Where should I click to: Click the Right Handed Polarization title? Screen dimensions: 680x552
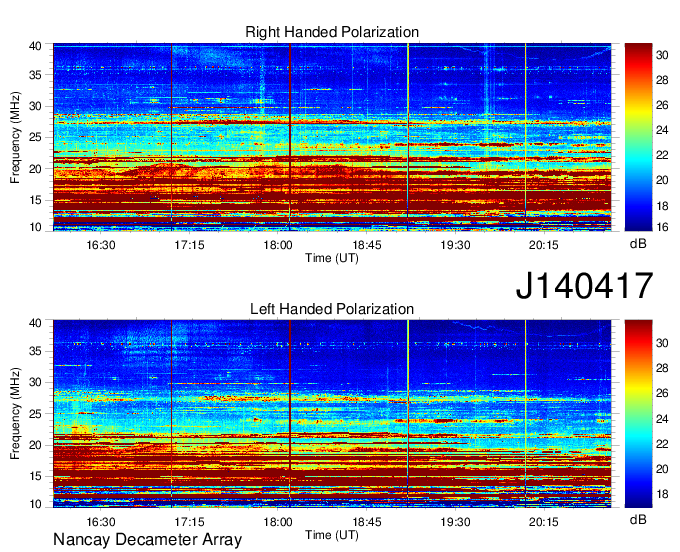(x=332, y=32)
